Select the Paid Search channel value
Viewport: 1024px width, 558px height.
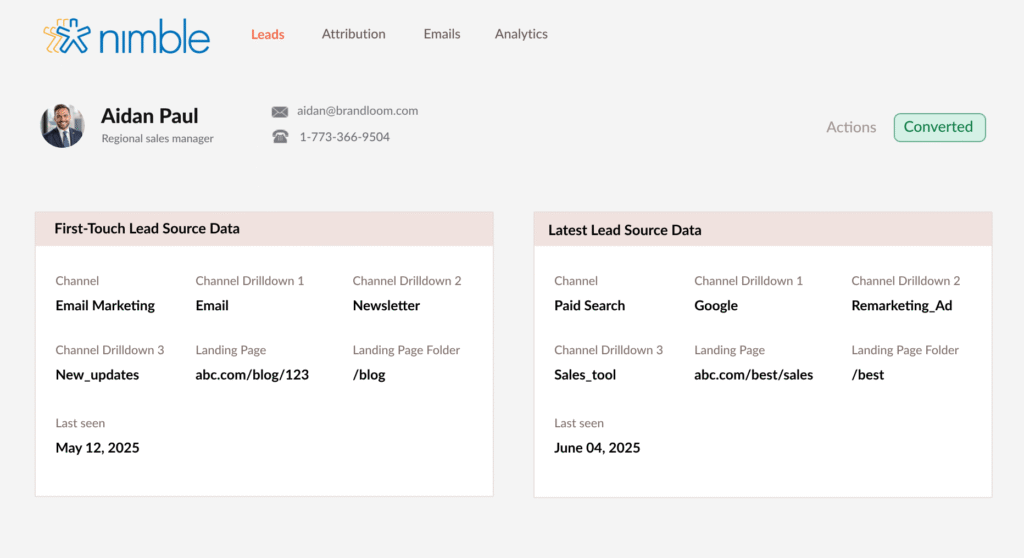[x=589, y=306]
